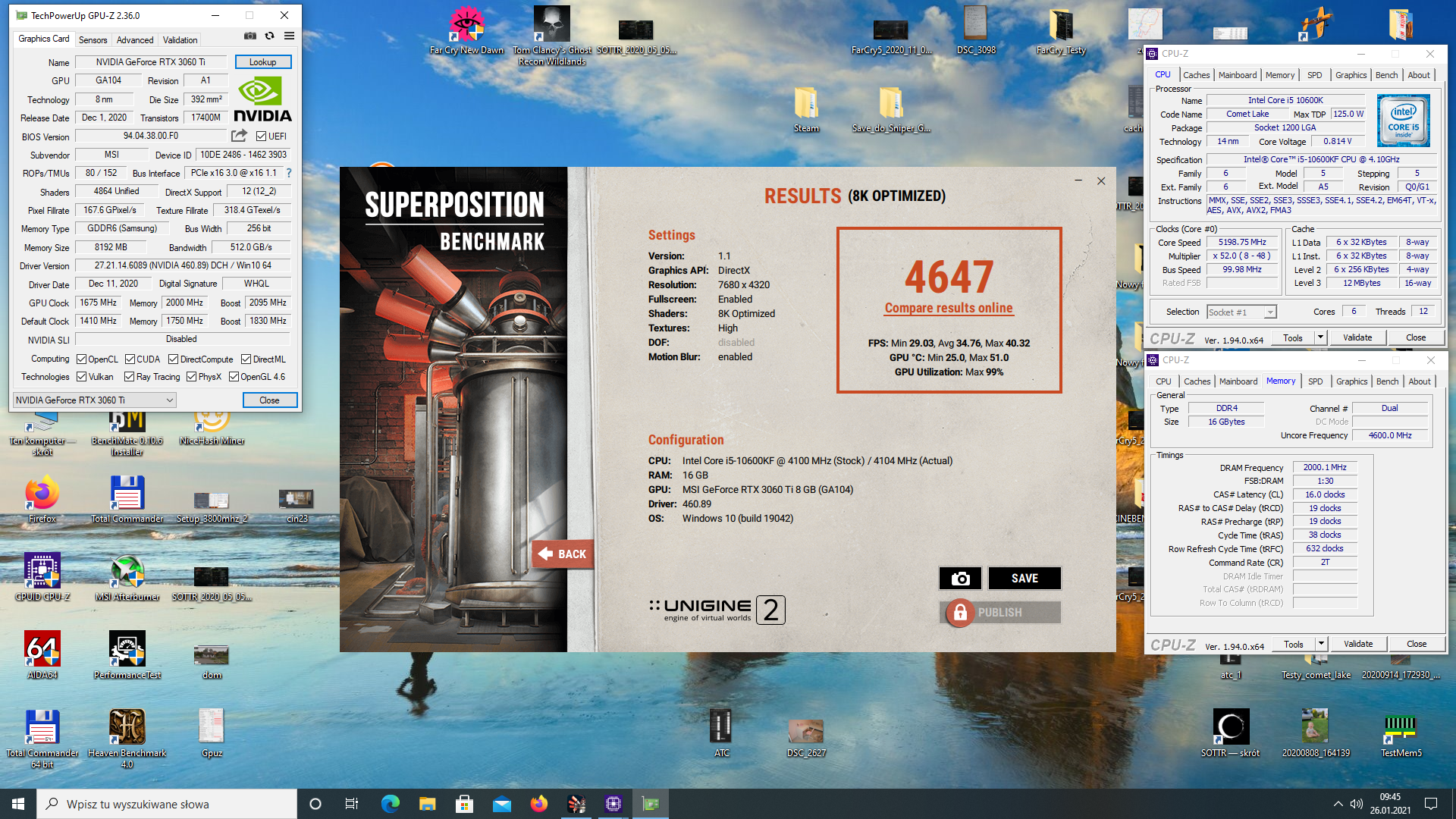This screenshot has height=819, width=1456.
Task: Open AIDA64 desktop shortcut
Action: click(42, 655)
